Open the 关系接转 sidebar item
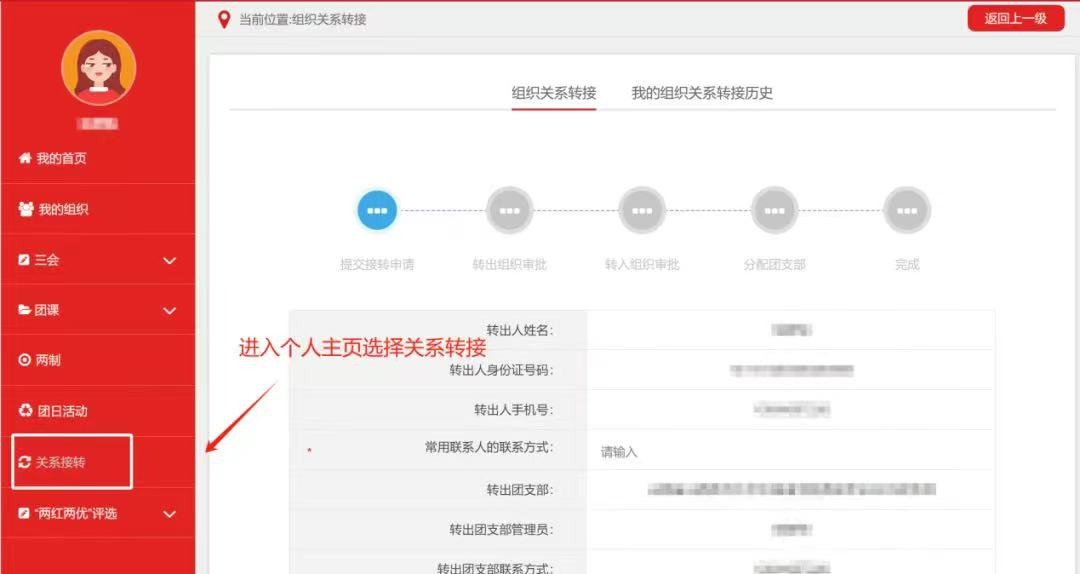1080x574 pixels. (61, 462)
